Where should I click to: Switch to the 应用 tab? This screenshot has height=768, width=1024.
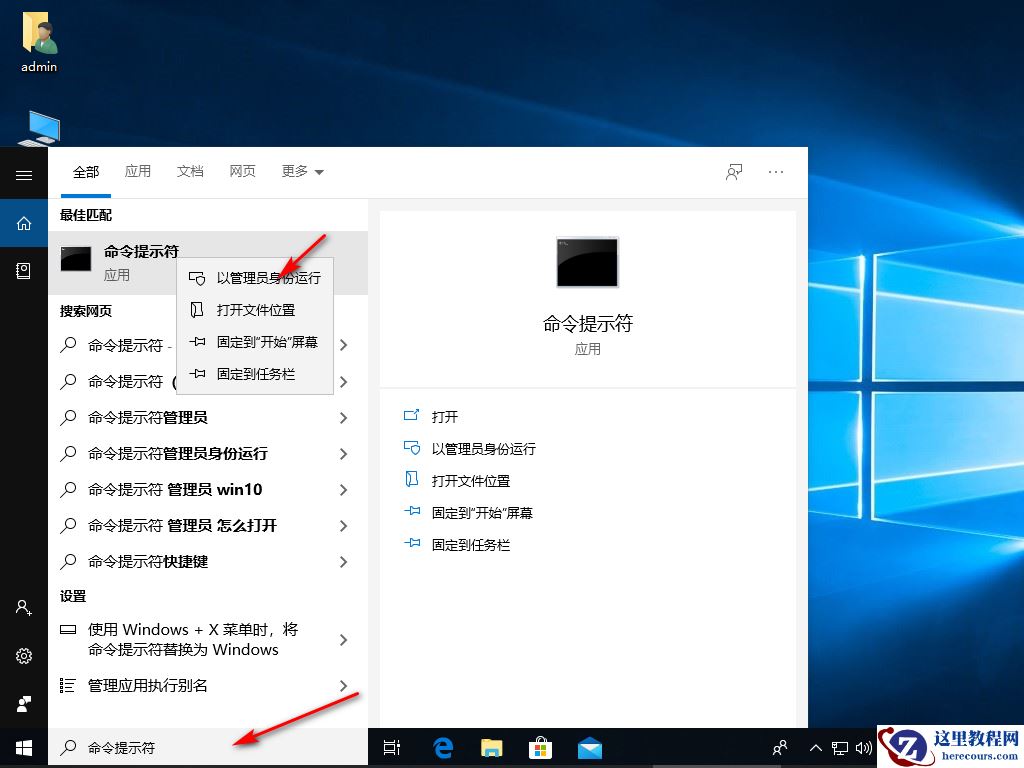click(138, 171)
